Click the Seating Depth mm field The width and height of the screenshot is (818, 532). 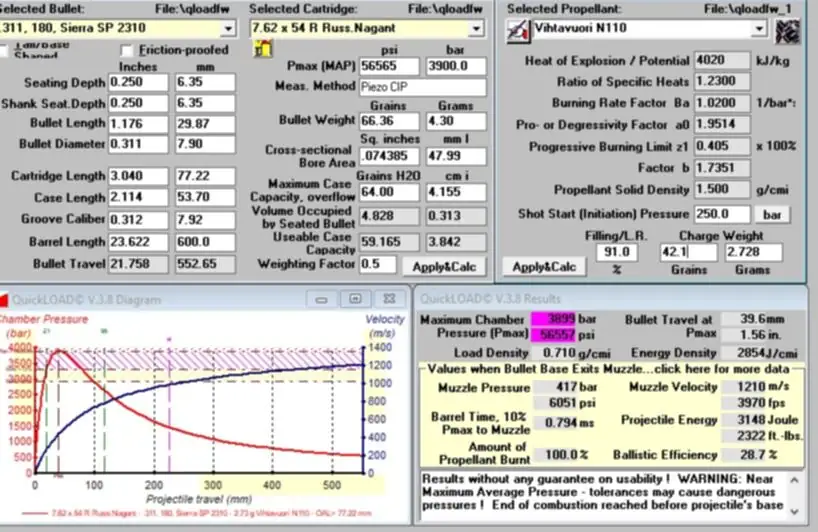[205, 82]
